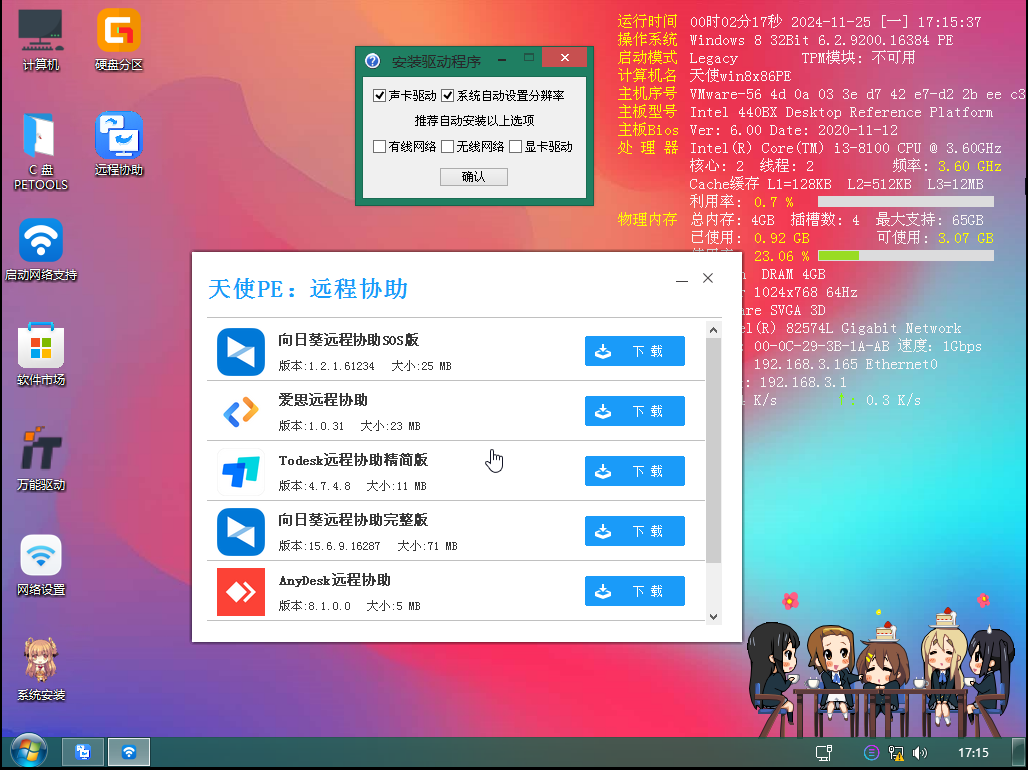Viewport: 1028px width, 770px height.
Task: Close the 安装驱动程序 dialog
Action: pos(564,58)
